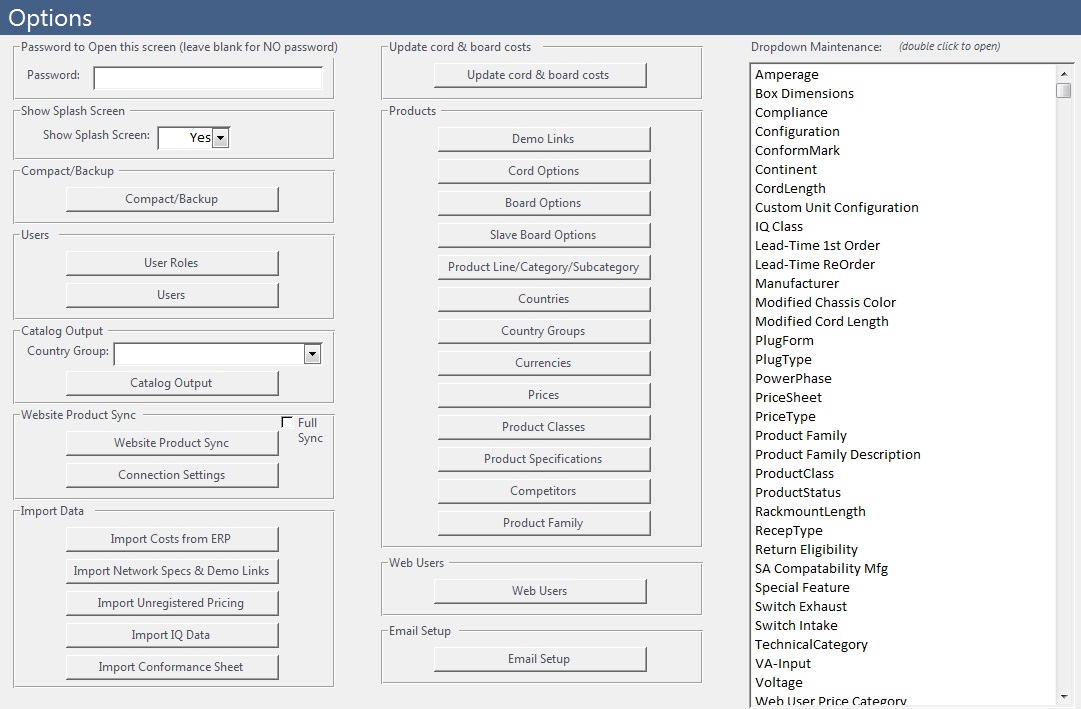This screenshot has width=1081, height=709.
Task: Open Competitors
Action: point(543,490)
